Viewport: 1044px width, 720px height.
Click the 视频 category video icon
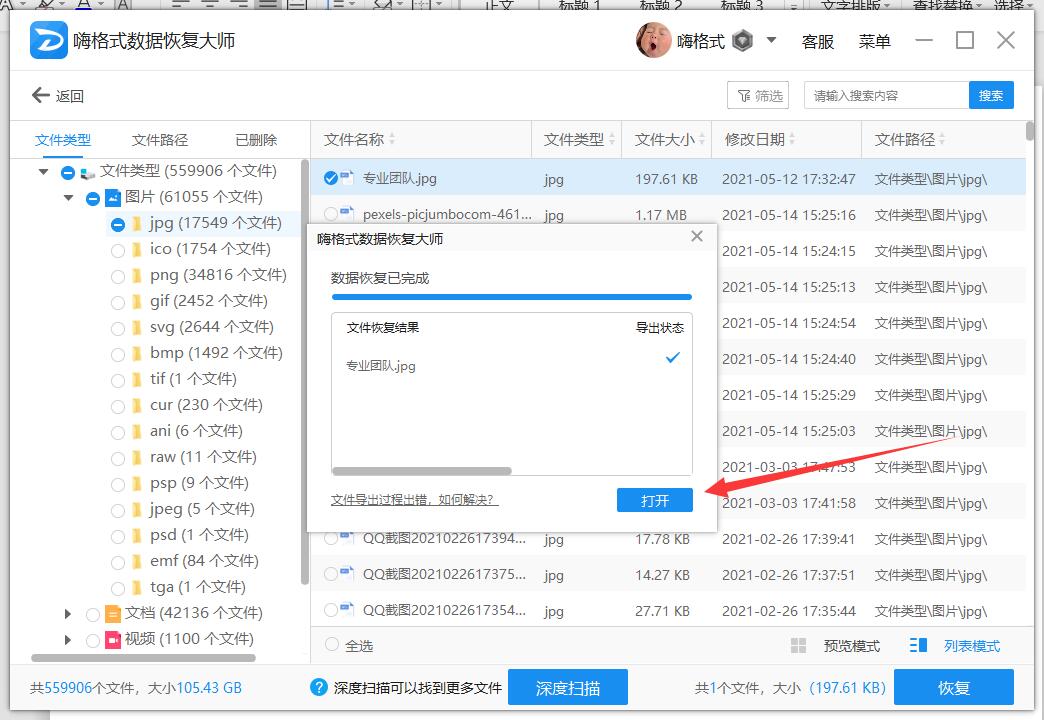[x=113, y=639]
